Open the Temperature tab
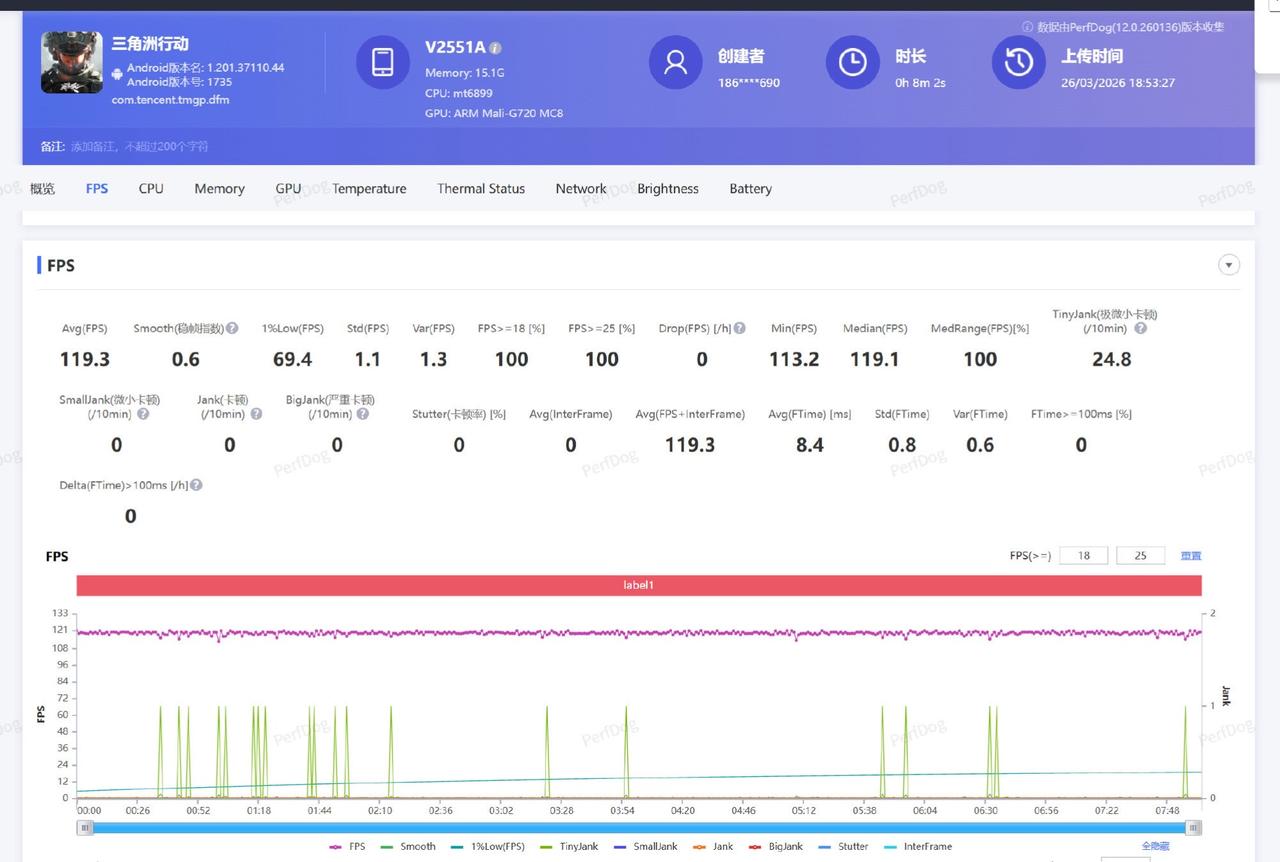This screenshot has height=862, width=1280. [369, 188]
